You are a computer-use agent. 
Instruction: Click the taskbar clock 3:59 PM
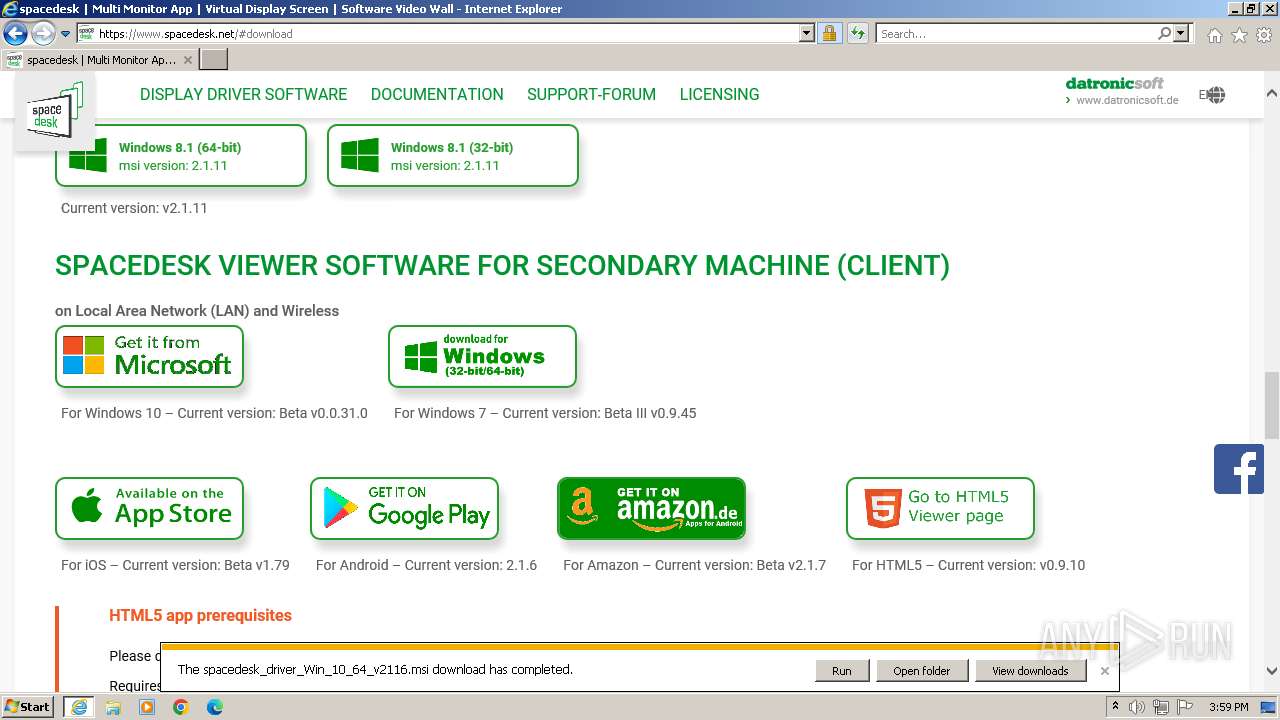(1228, 707)
